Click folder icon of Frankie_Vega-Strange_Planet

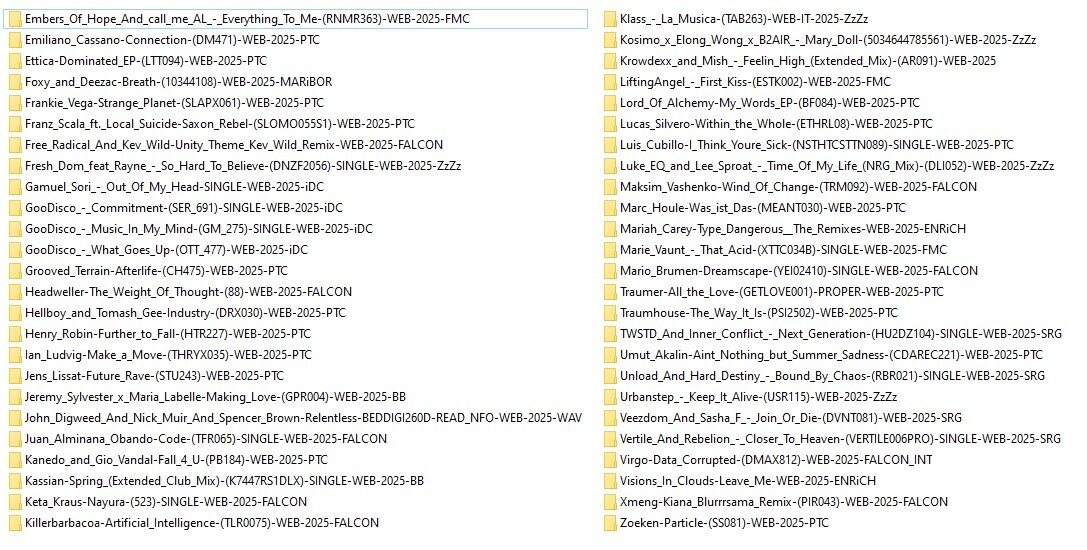[x=15, y=103]
